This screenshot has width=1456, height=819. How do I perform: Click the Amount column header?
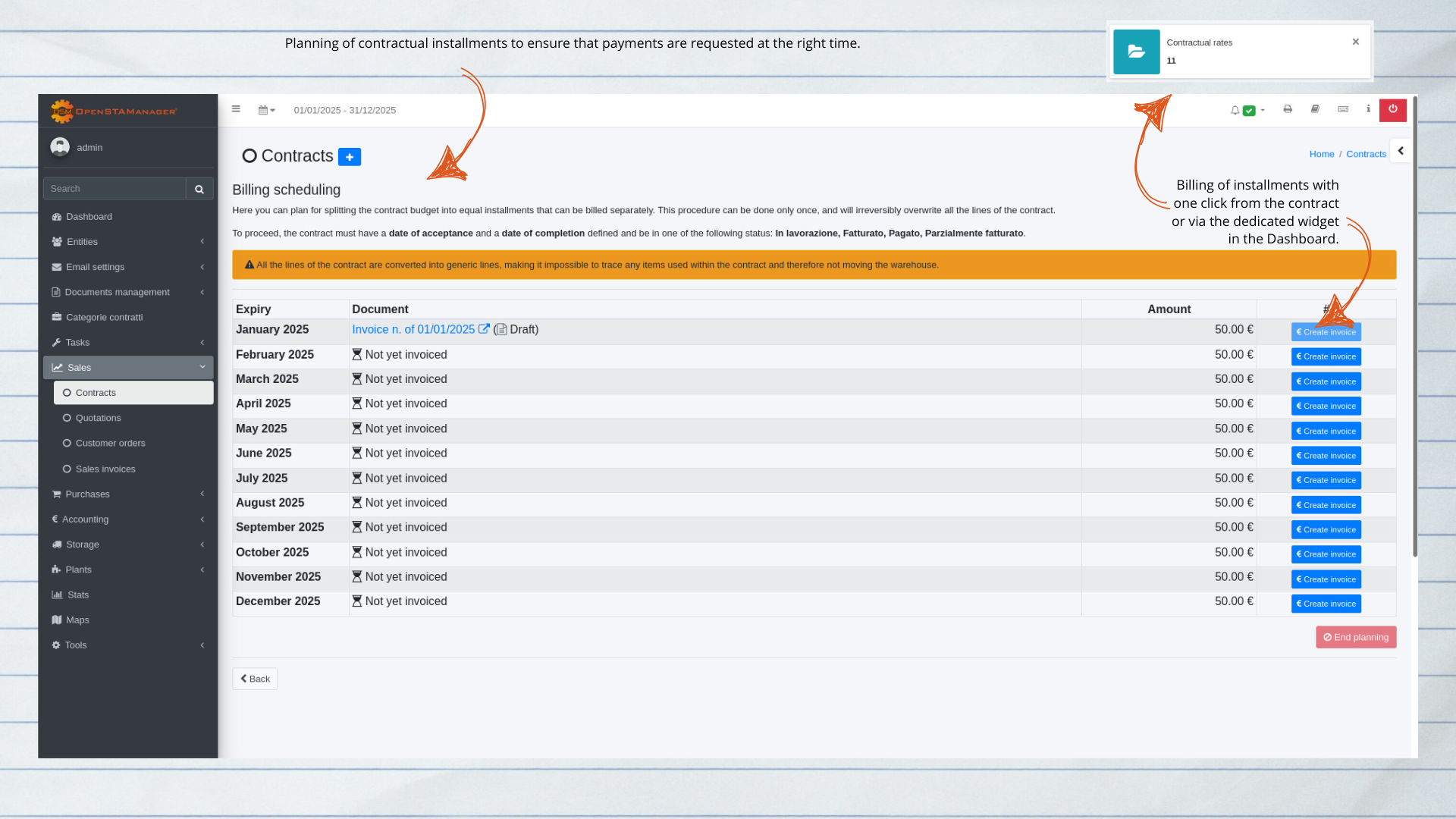click(x=1169, y=309)
